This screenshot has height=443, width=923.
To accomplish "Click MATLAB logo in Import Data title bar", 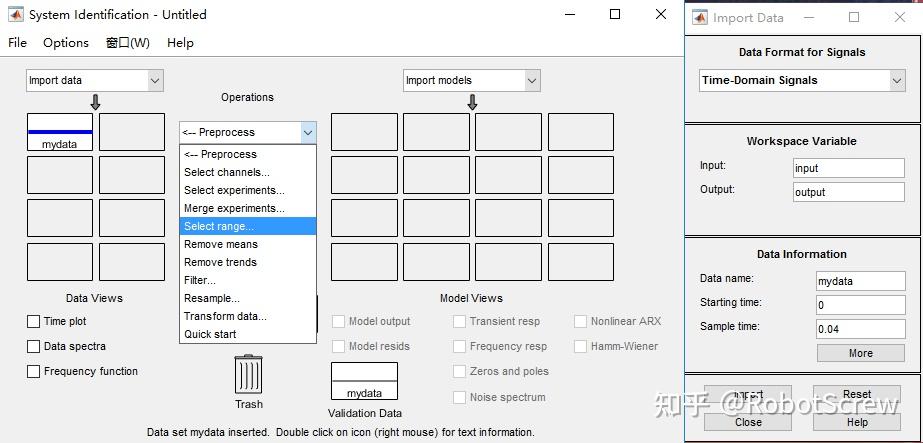I will (700, 18).
